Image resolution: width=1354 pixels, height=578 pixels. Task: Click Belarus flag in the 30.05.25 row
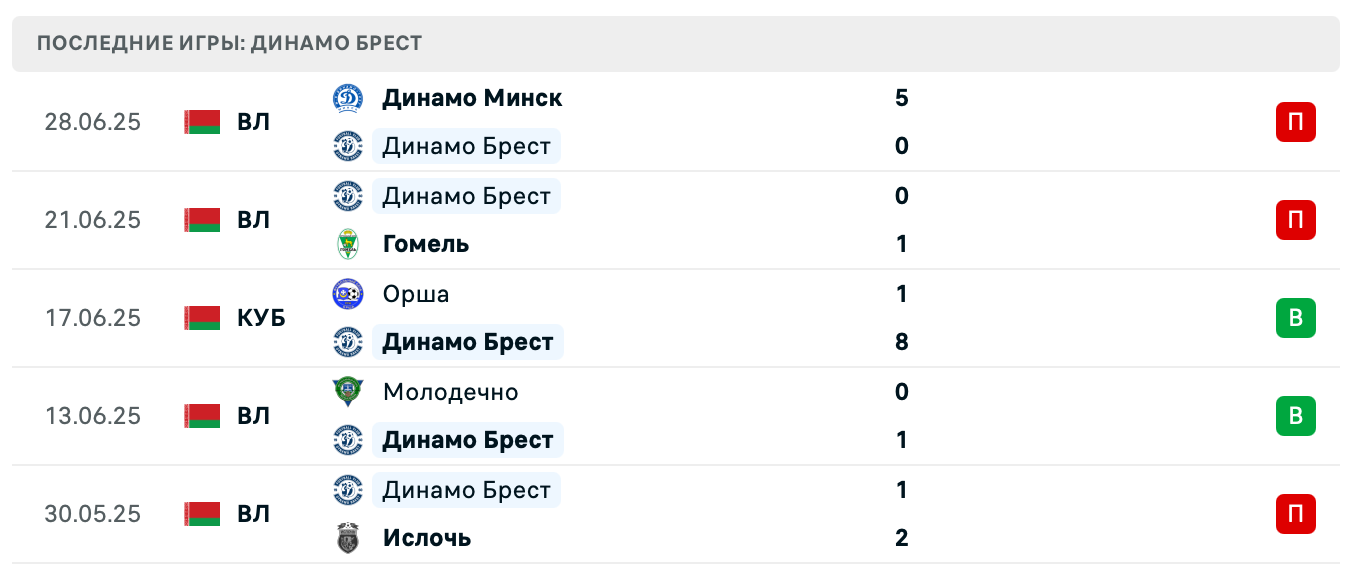pyautogui.click(x=202, y=514)
